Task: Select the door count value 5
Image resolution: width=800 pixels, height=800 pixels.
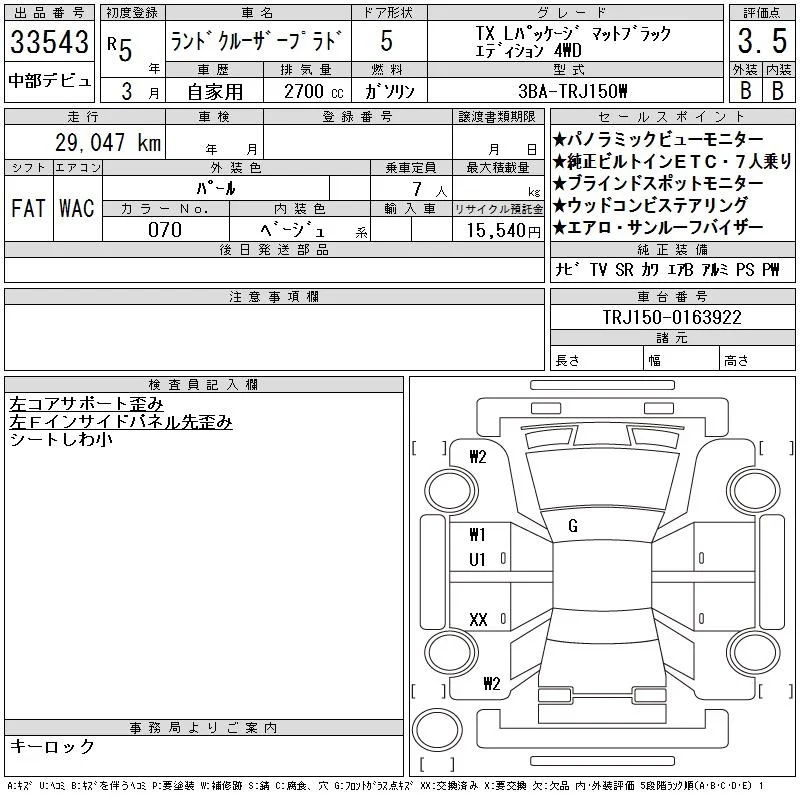Action: (x=387, y=41)
